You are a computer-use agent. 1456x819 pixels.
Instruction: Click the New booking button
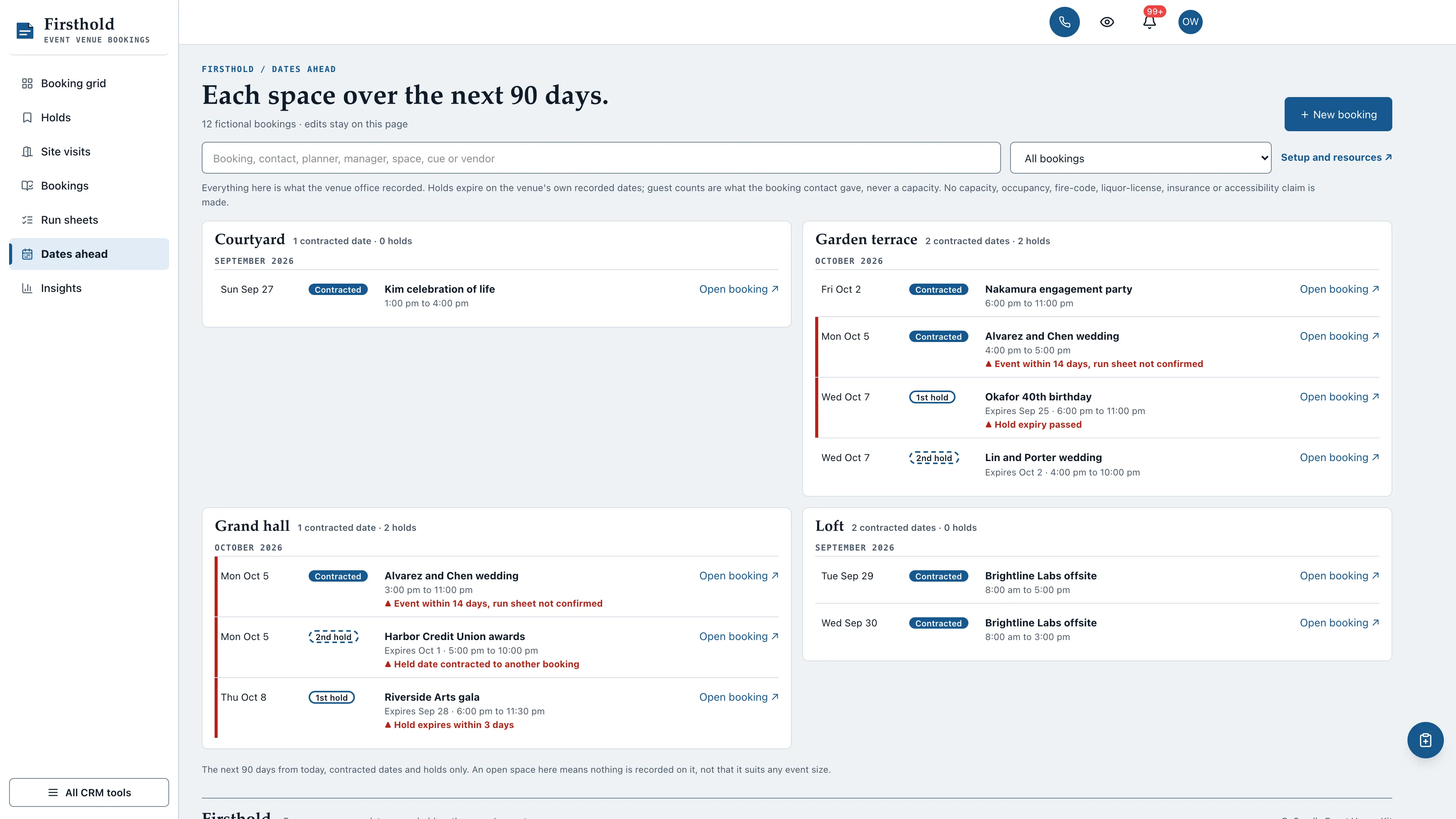click(1338, 114)
